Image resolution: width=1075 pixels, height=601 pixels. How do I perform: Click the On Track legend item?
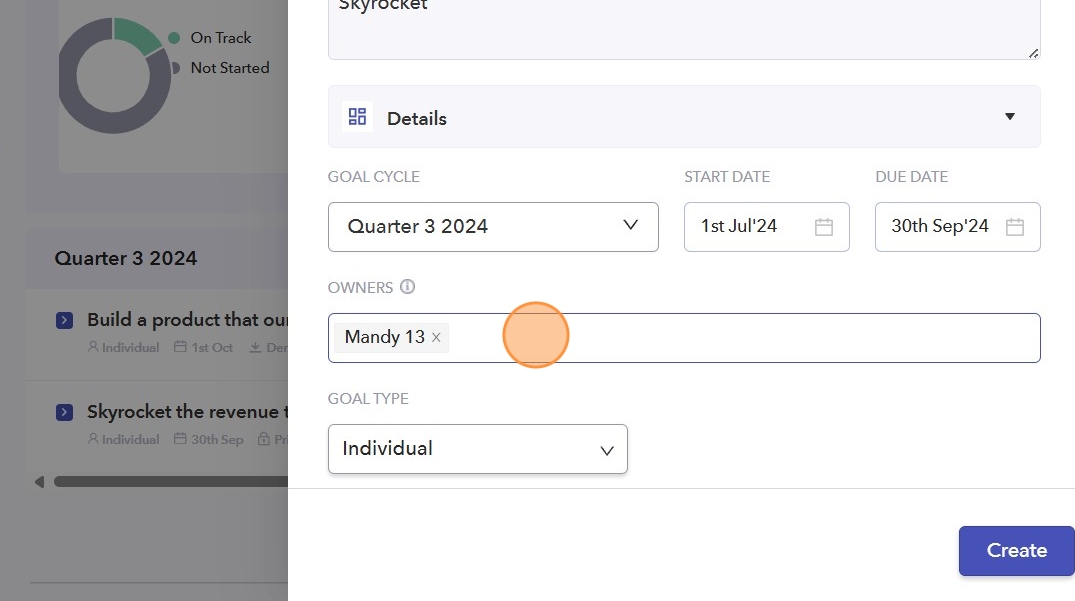[220, 38]
